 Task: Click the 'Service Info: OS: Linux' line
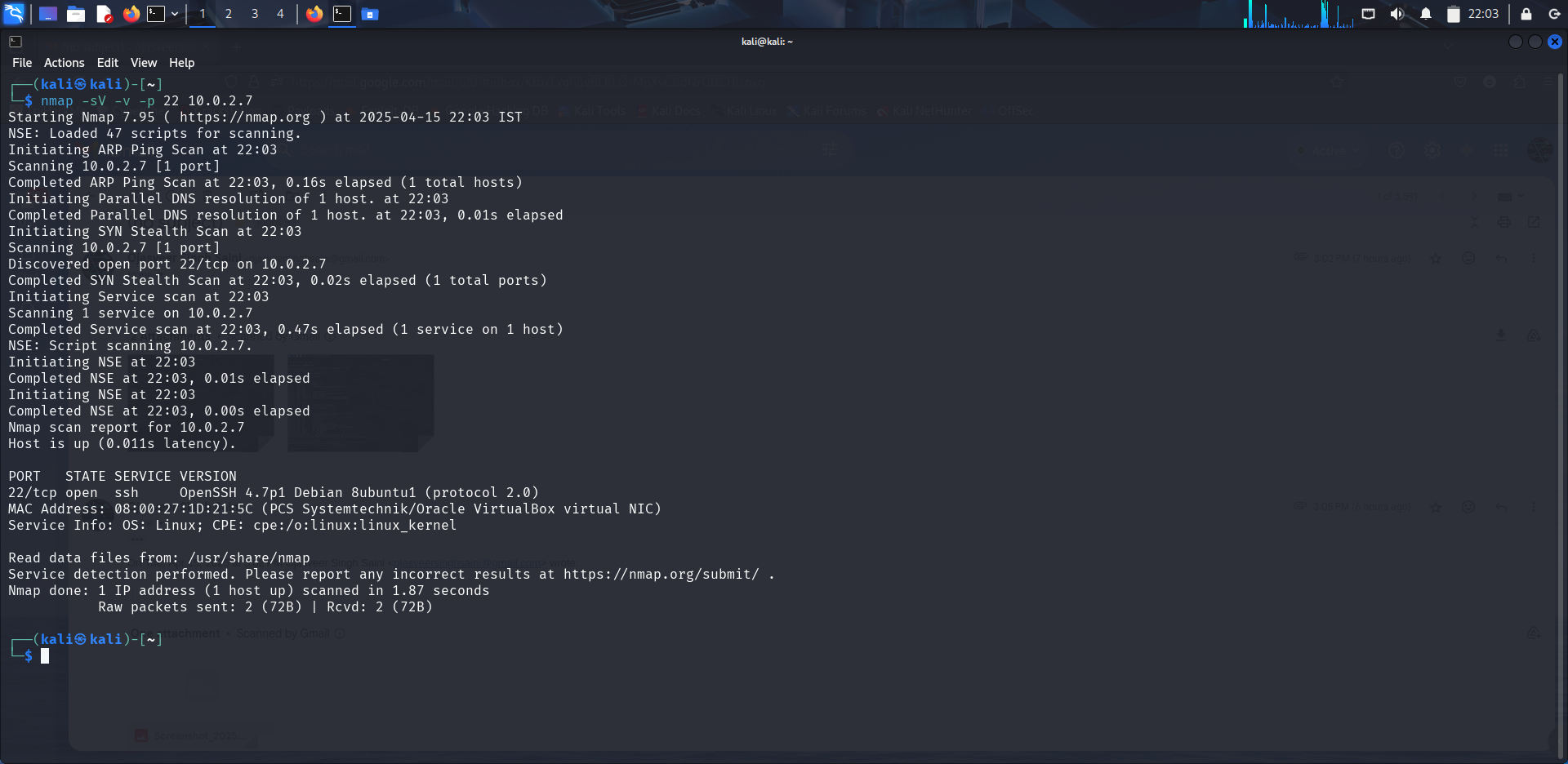233,526
